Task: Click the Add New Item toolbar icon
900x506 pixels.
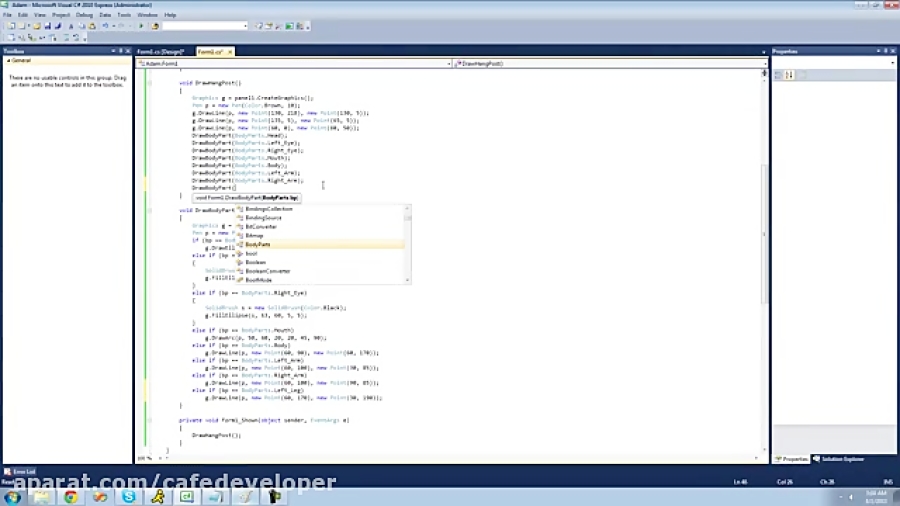Action: coord(22,26)
